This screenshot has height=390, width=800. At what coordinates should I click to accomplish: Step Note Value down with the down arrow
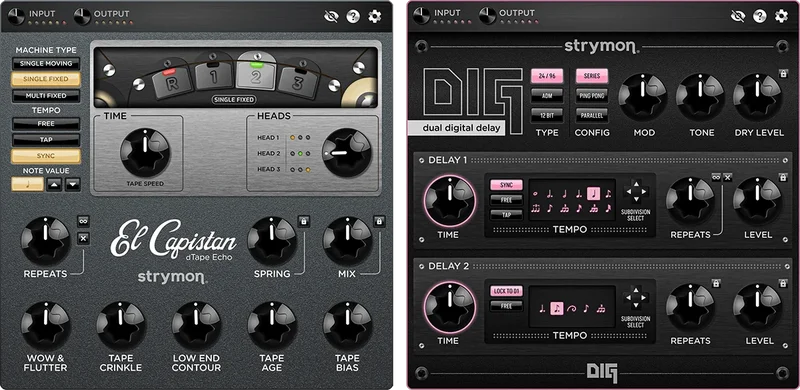click(x=73, y=184)
